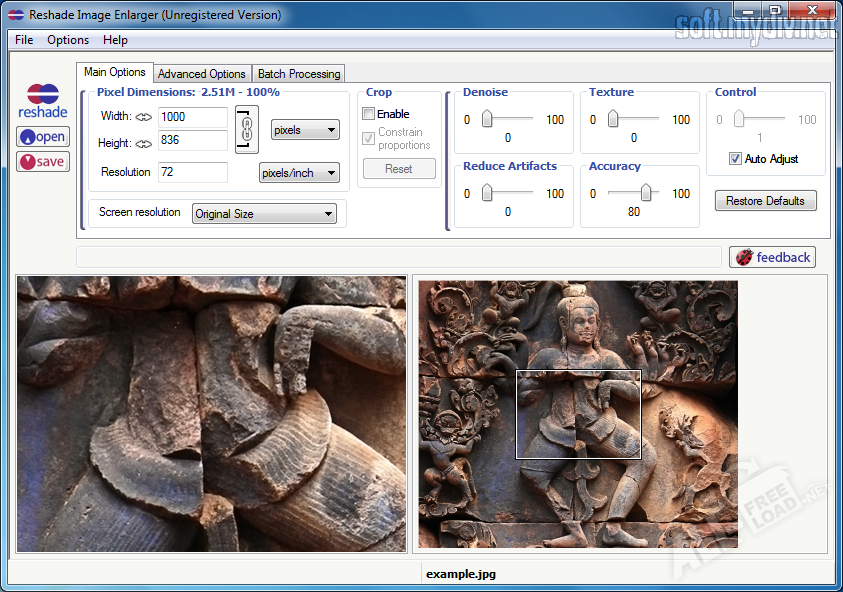Open the Screen resolution Original Size dropdown
Screen dimensions: 843x592
pyautogui.click(x=264, y=214)
